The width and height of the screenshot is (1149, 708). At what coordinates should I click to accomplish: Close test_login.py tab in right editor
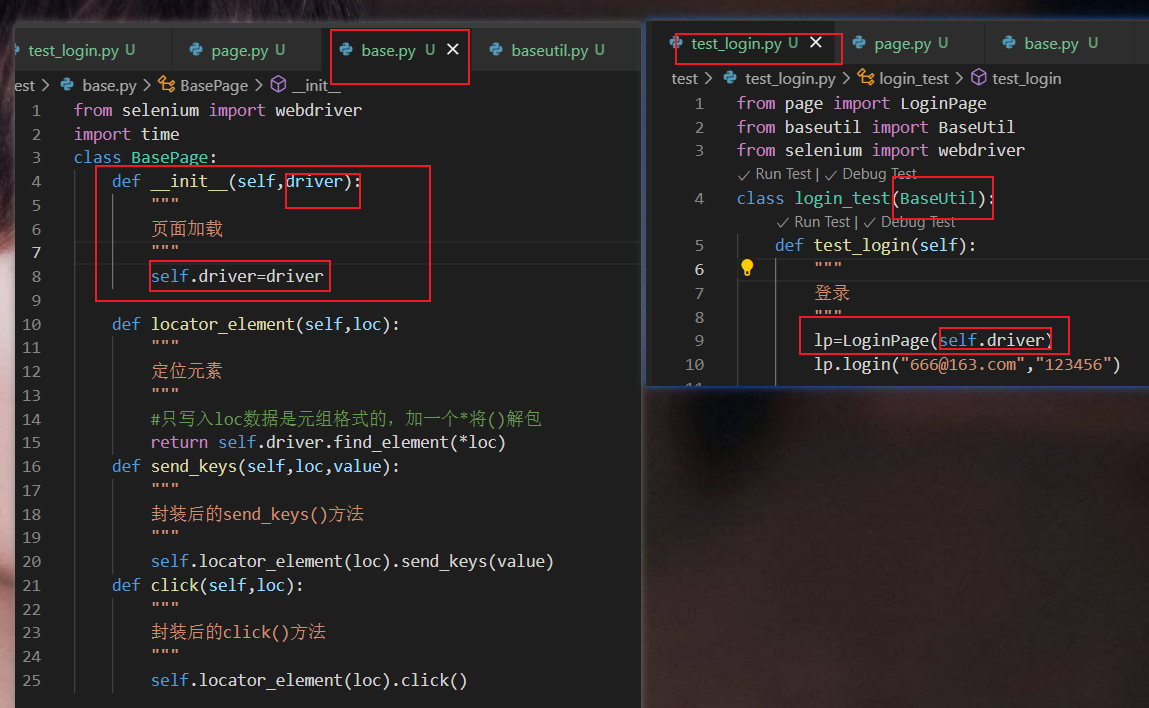pos(816,43)
